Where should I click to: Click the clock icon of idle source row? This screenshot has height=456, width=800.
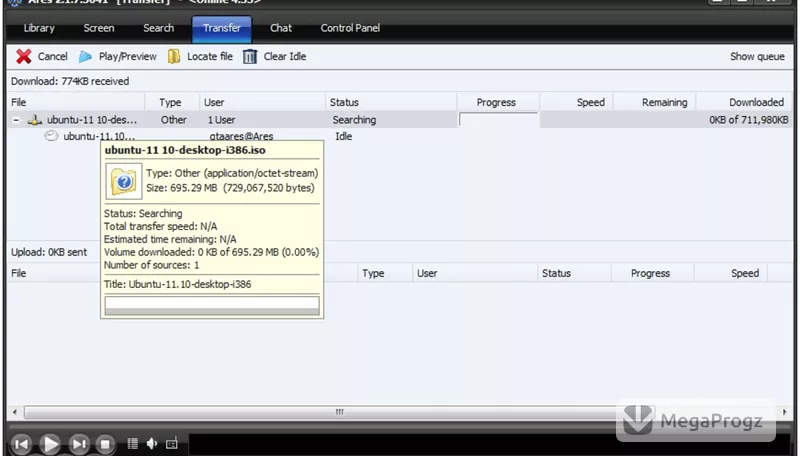[x=51, y=136]
